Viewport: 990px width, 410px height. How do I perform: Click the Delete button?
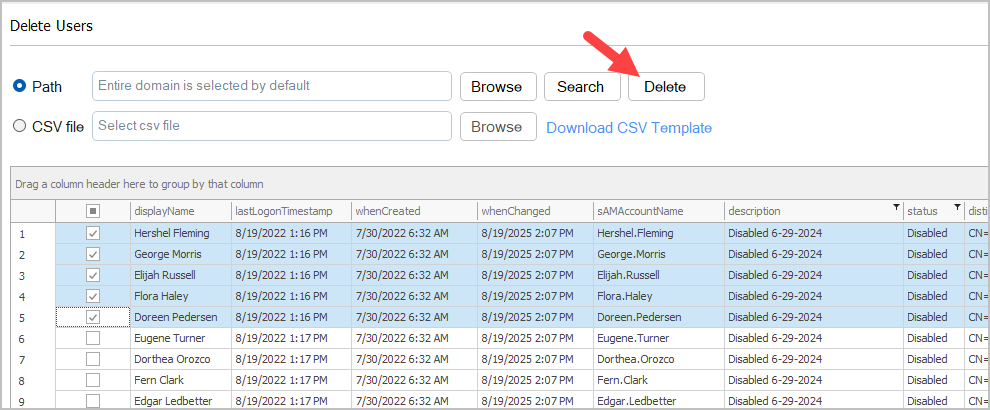[x=665, y=87]
